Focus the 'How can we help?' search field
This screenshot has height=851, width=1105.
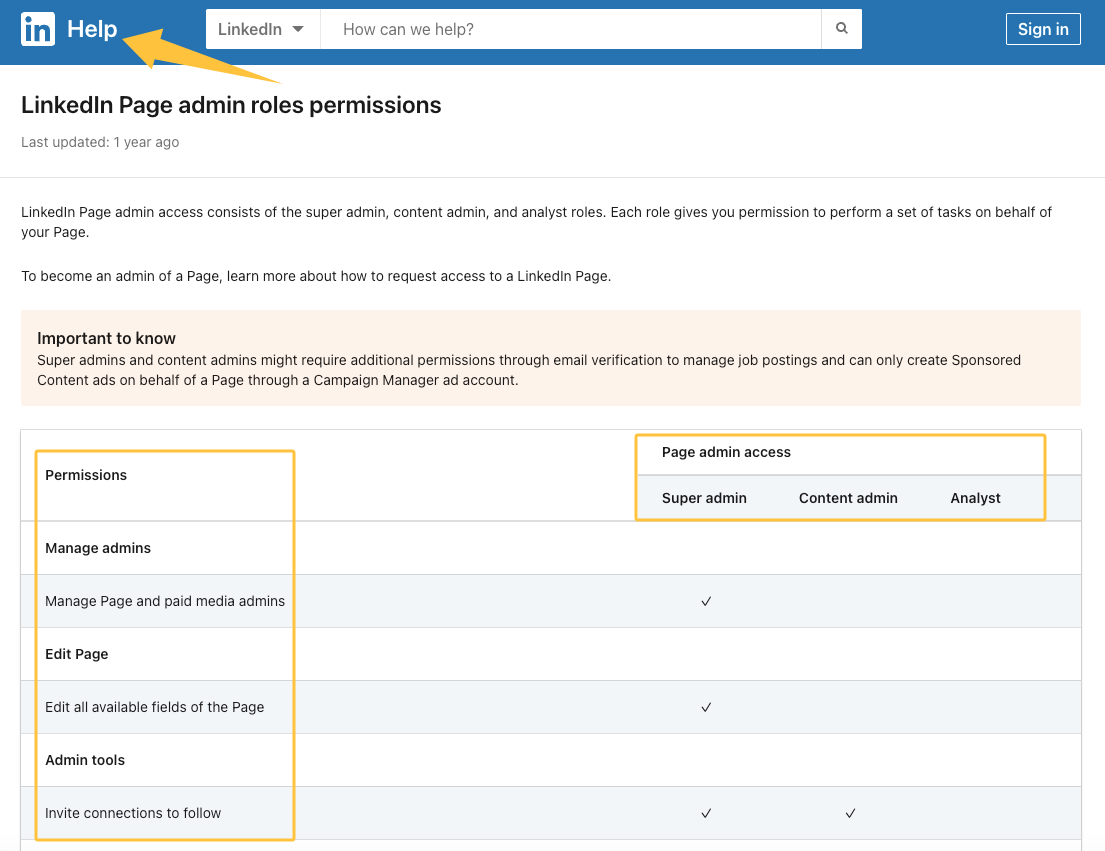[571, 29]
